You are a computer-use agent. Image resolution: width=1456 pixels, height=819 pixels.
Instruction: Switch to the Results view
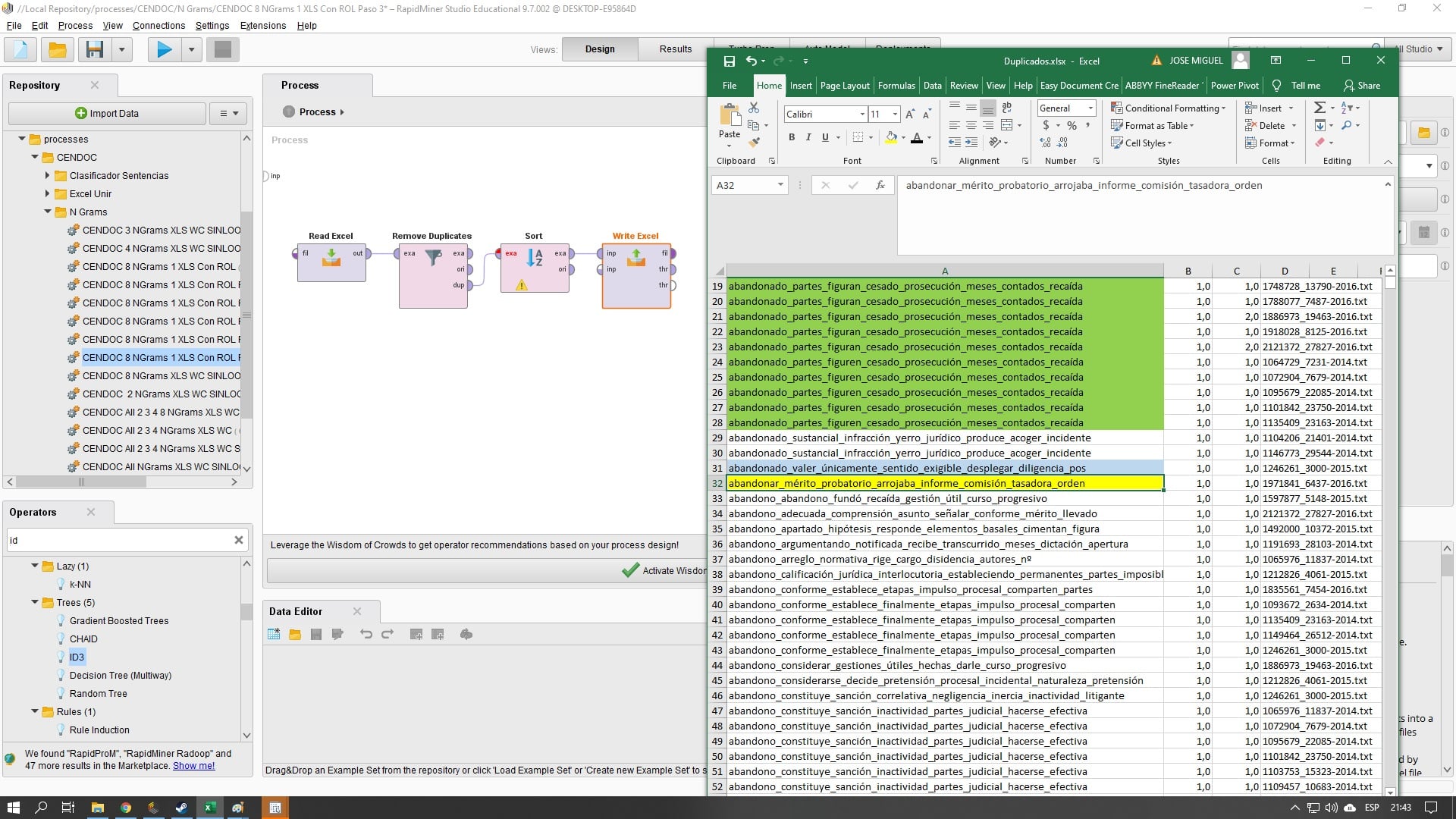(x=675, y=49)
